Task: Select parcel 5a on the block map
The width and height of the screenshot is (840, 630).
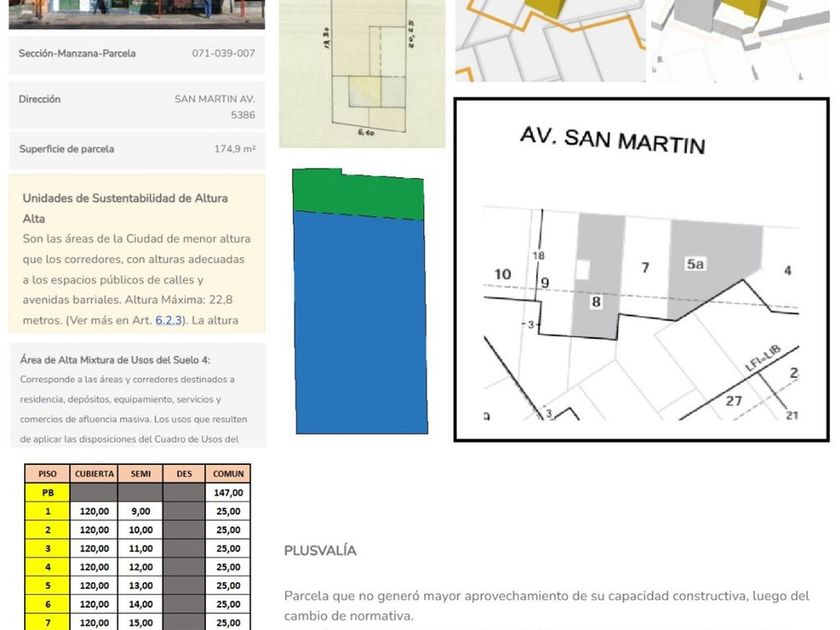Action: pyautogui.click(x=697, y=263)
